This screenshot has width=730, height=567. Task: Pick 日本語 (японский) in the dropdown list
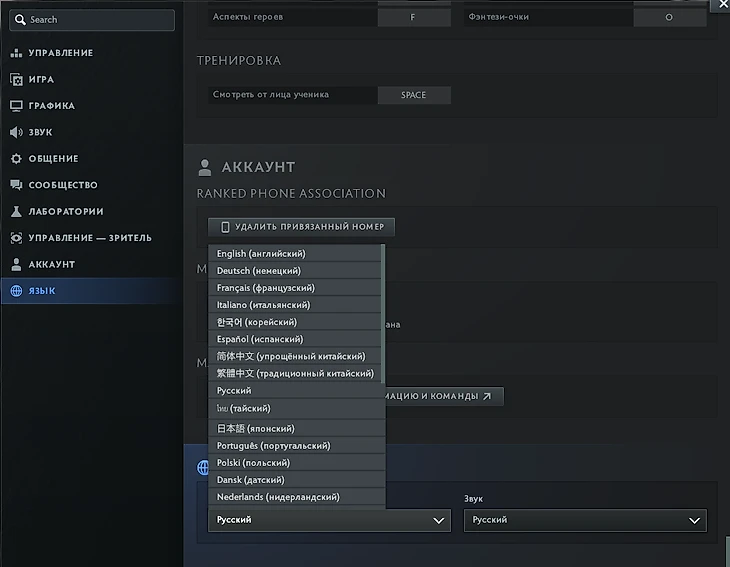coord(259,429)
